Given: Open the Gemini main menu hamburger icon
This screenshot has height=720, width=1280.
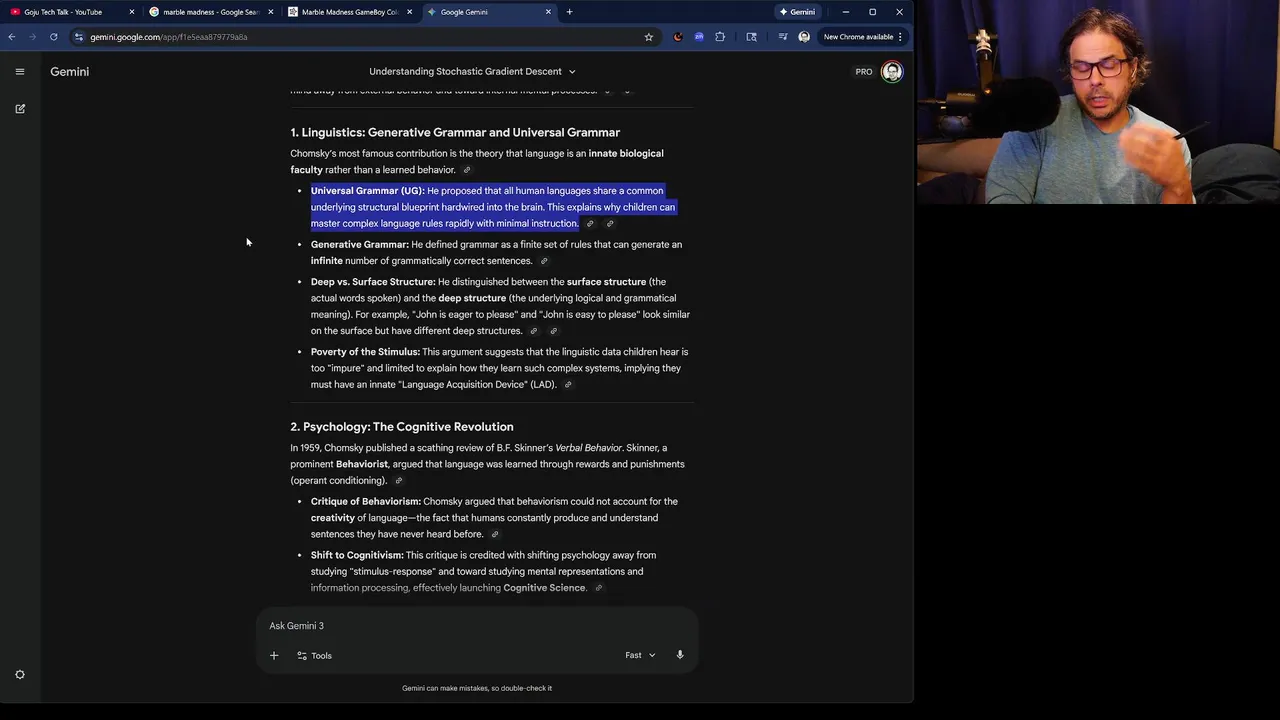Looking at the screenshot, I should (x=20, y=71).
